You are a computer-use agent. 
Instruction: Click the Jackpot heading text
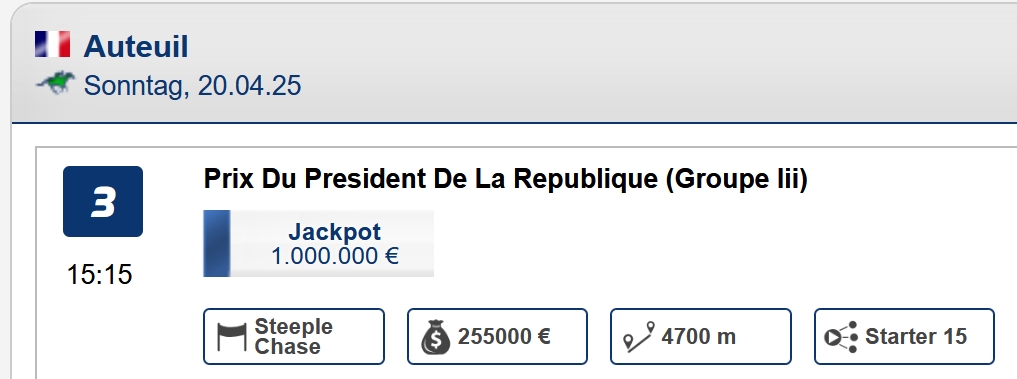pos(335,232)
